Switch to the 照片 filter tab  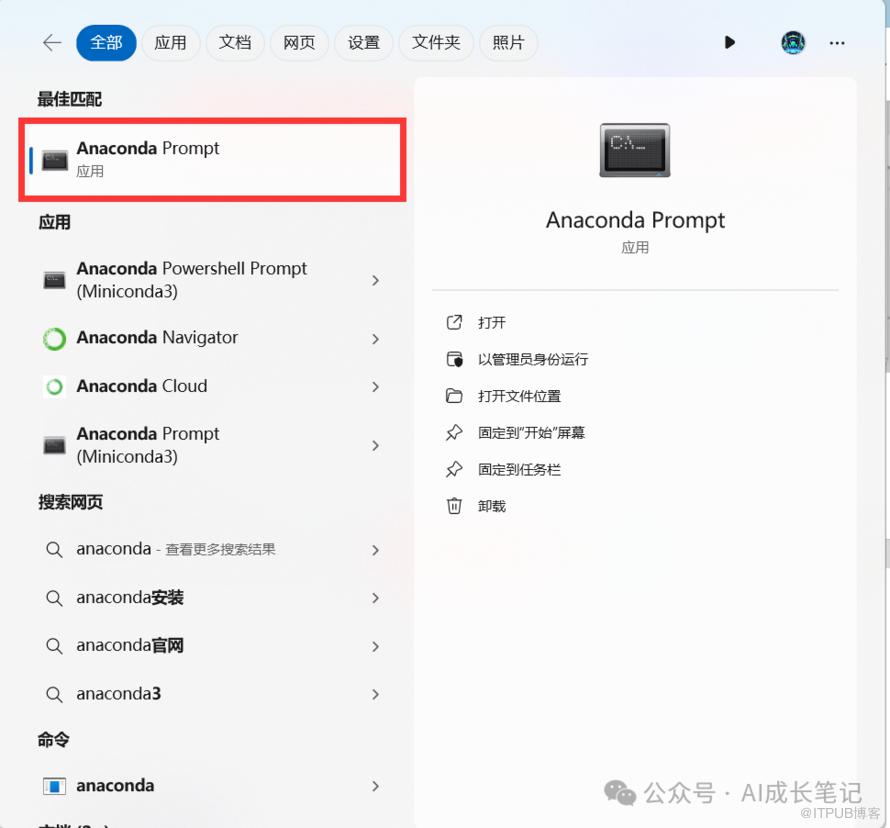click(x=508, y=43)
